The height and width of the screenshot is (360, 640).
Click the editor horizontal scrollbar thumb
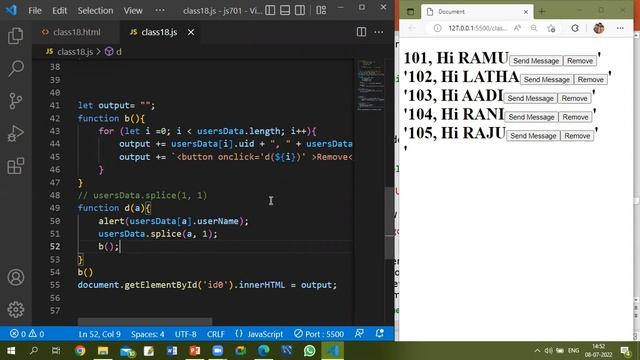coord(145,322)
